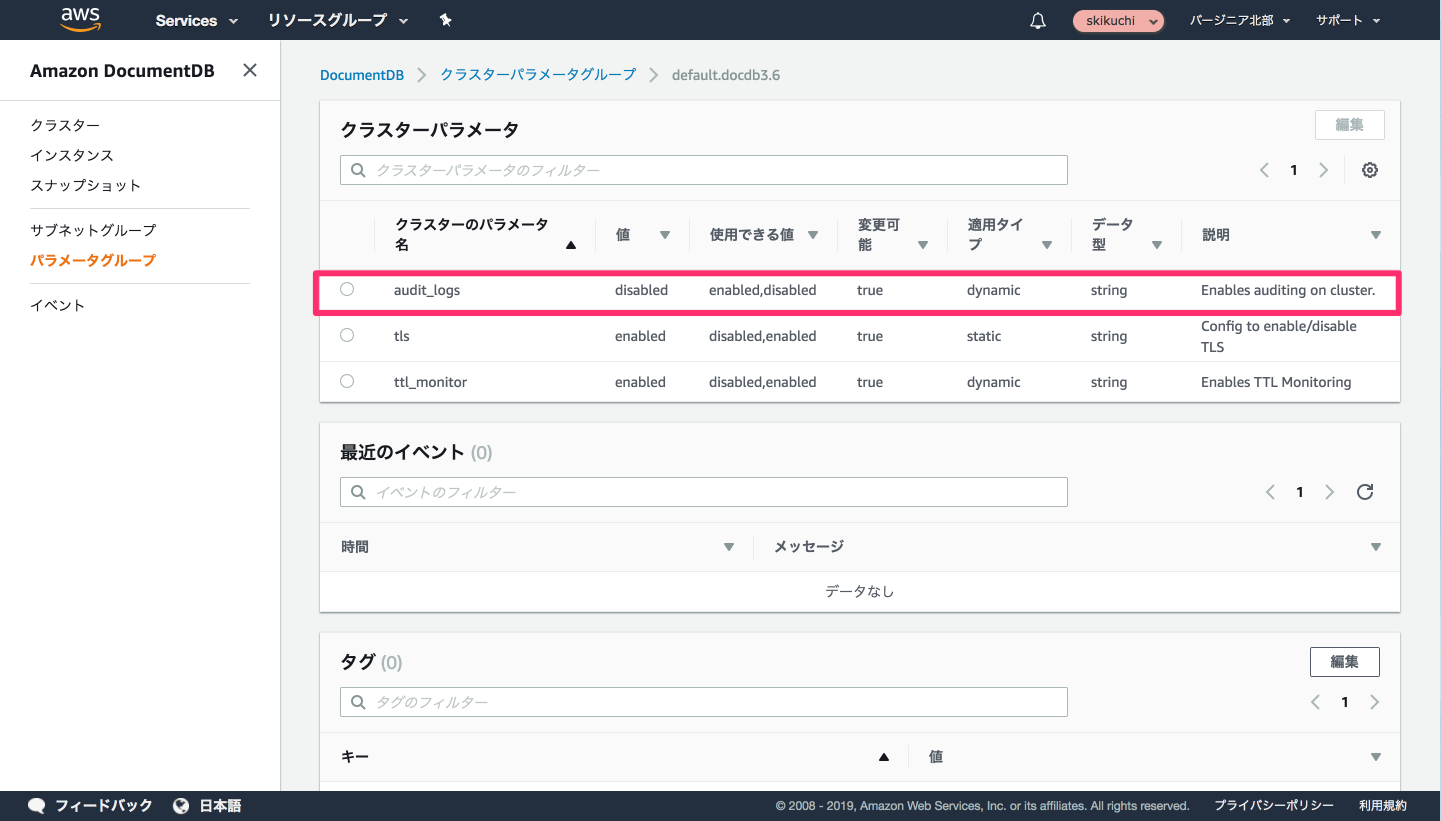Refresh the 最近のイベント list
The width and height of the screenshot is (1441, 821).
coord(1364,491)
